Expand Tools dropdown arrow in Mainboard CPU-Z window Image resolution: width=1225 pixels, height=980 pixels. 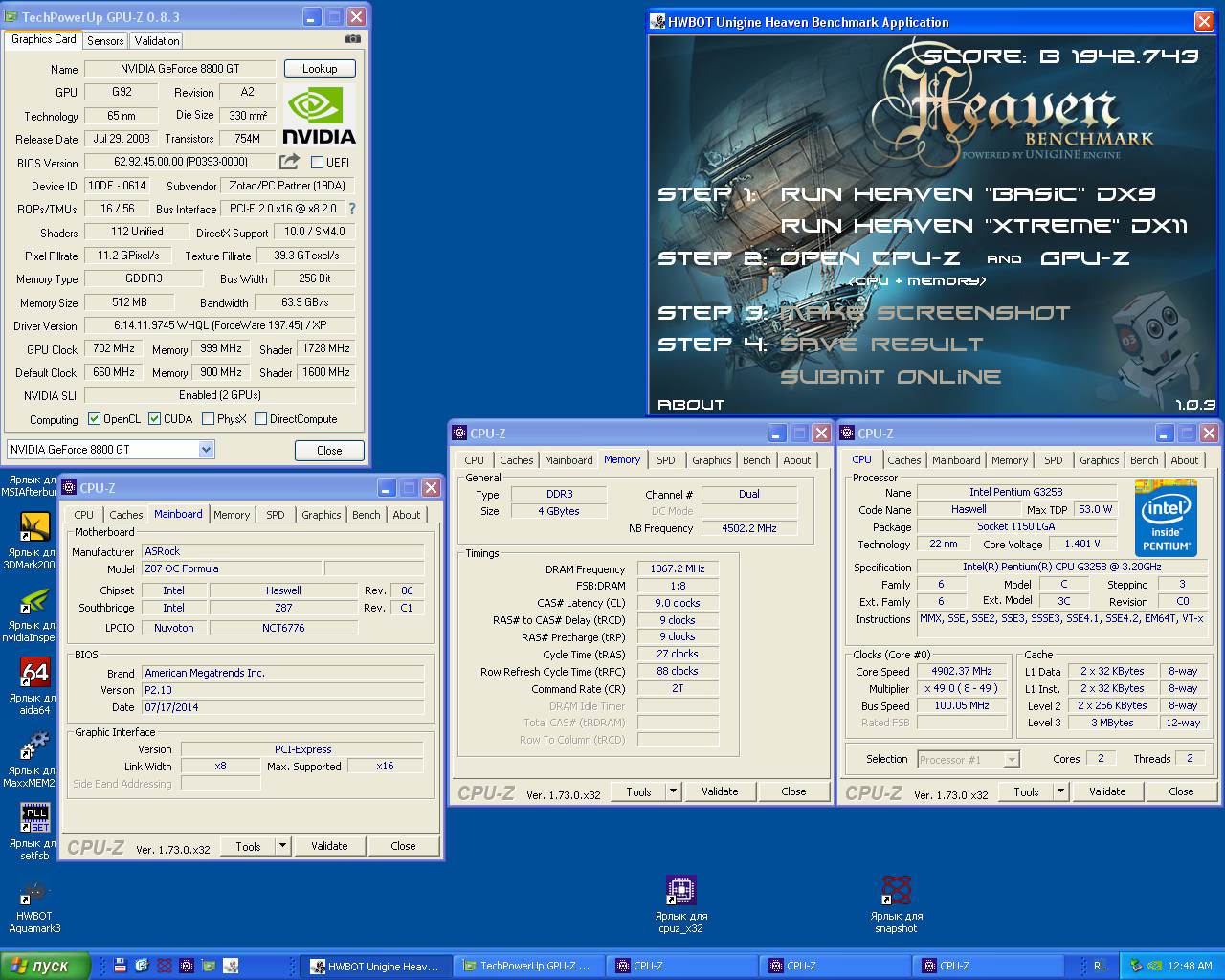[x=282, y=846]
